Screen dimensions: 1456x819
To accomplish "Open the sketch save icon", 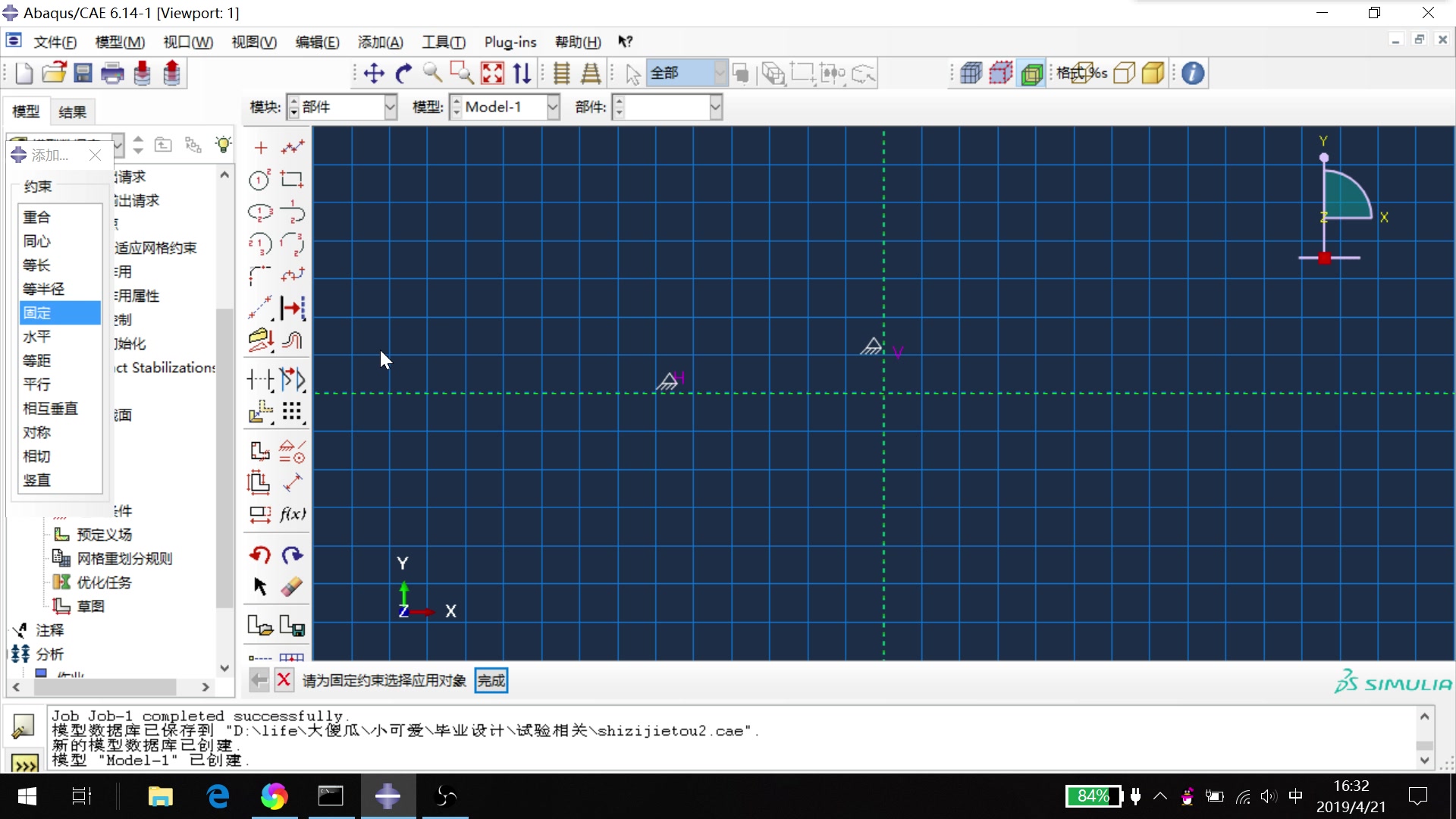I will 293,626.
